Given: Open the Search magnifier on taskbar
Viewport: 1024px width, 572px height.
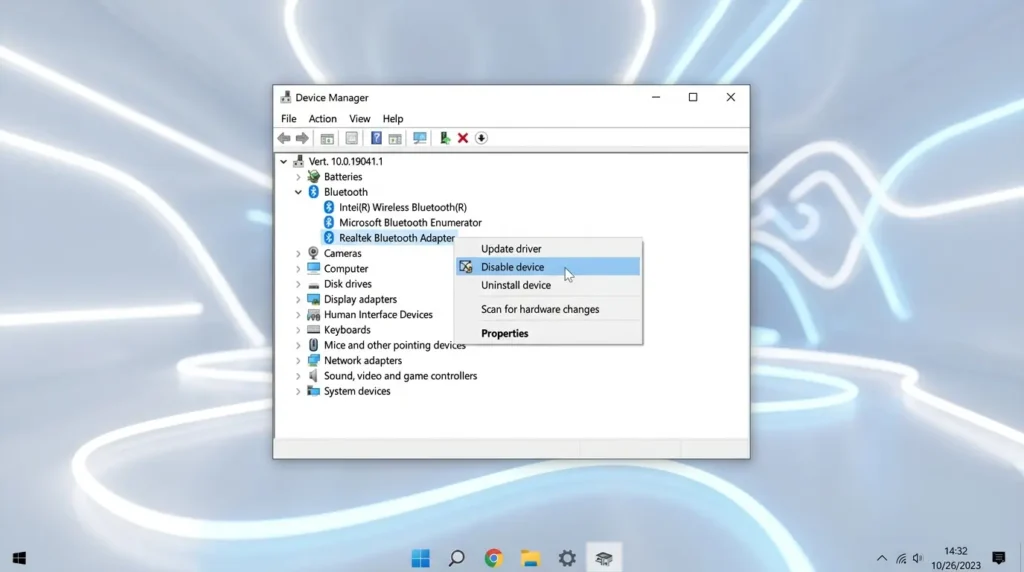Looking at the screenshot, I should pyautogui.click(x=457, y=558).
